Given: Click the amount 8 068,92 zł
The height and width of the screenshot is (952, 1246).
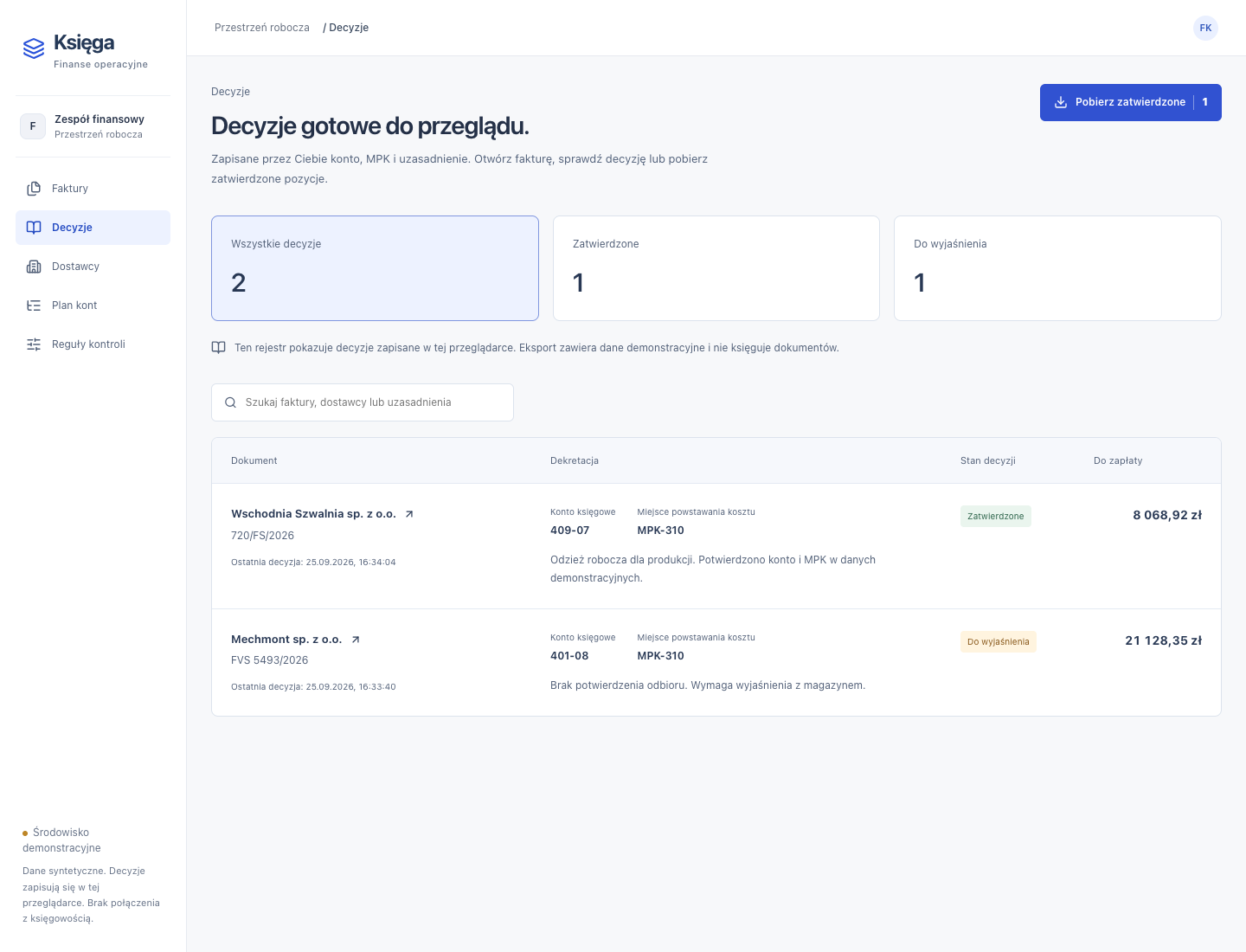Looking at the screenshot, I should click(x=1167, y=515).
